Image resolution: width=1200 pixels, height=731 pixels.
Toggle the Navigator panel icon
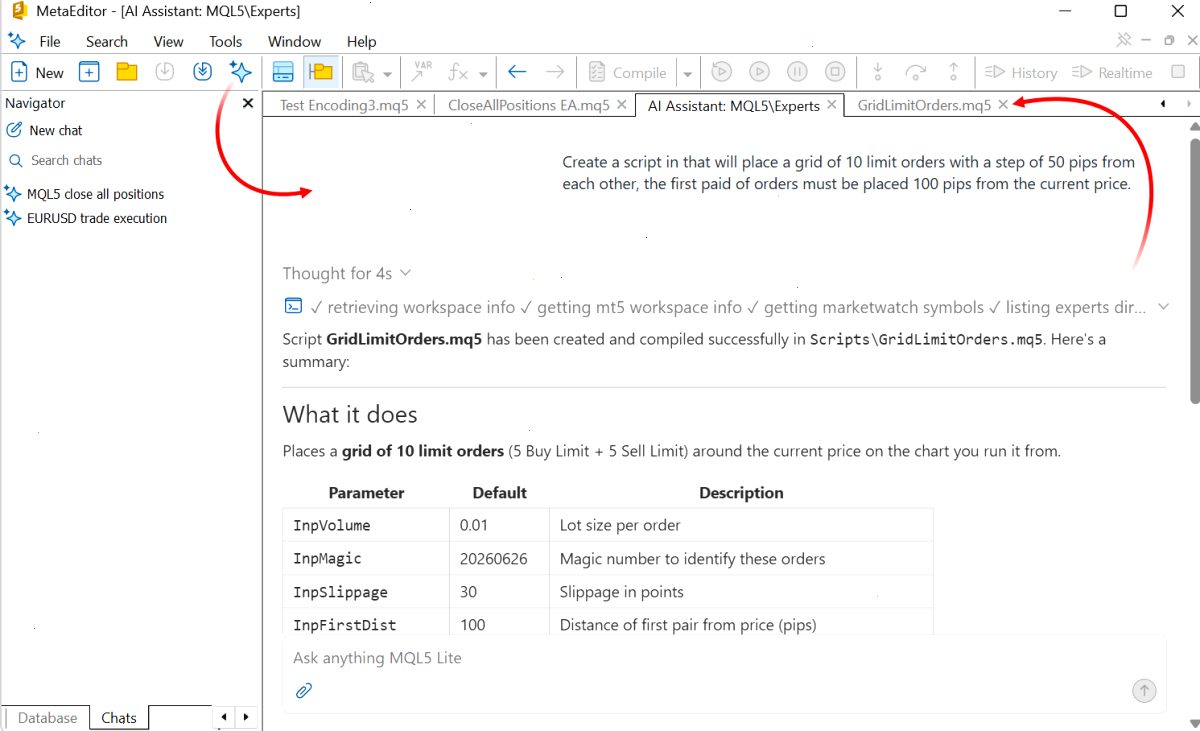[x=283, y=72]
